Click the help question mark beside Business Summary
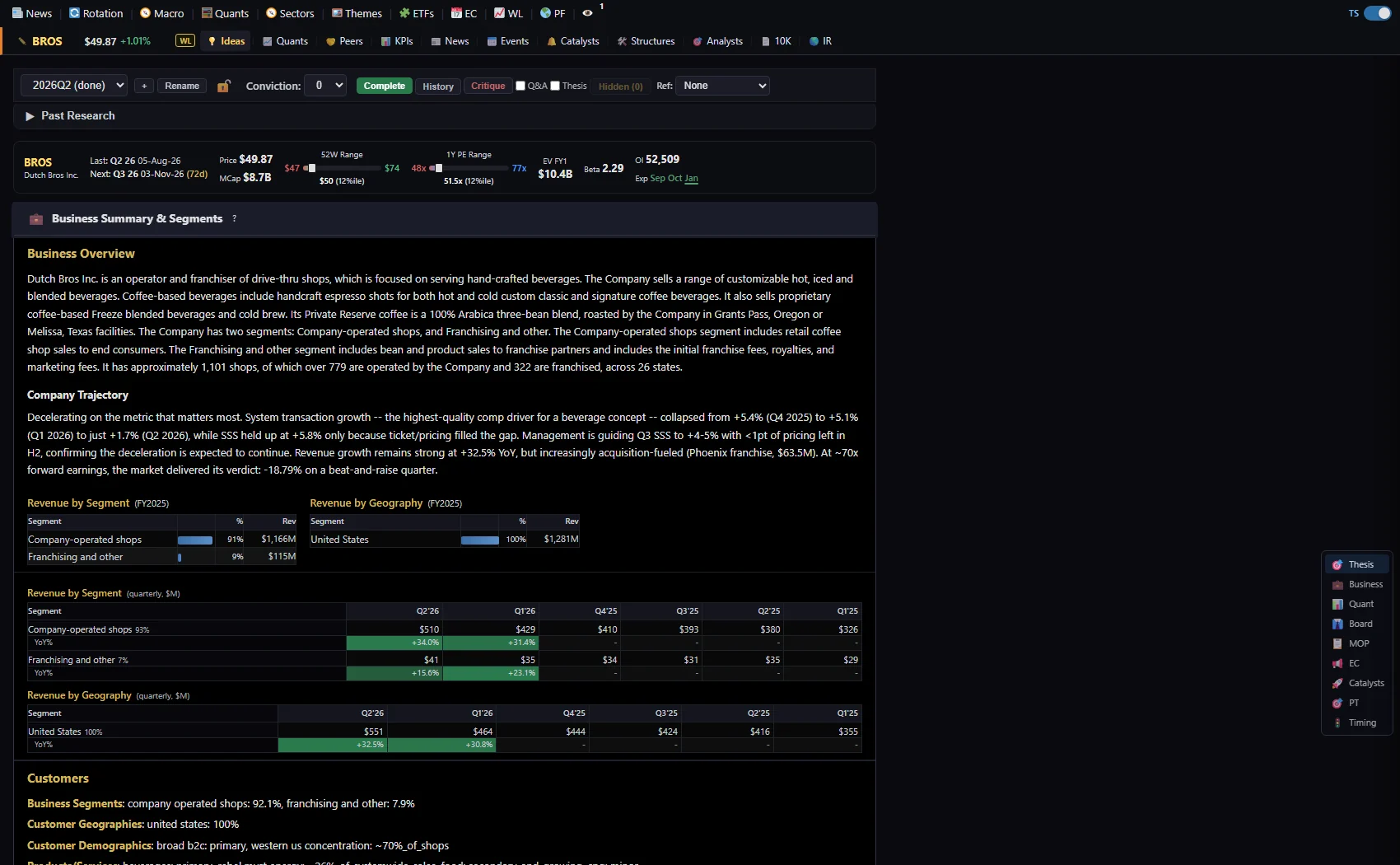The width and height of the screenshot is (1400, 865). point(234,218)
